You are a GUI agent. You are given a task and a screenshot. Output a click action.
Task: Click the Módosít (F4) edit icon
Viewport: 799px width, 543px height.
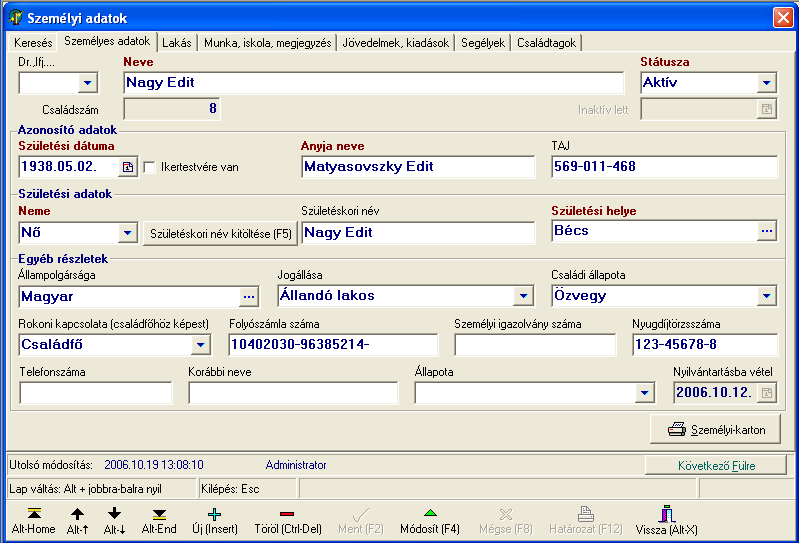430,513
